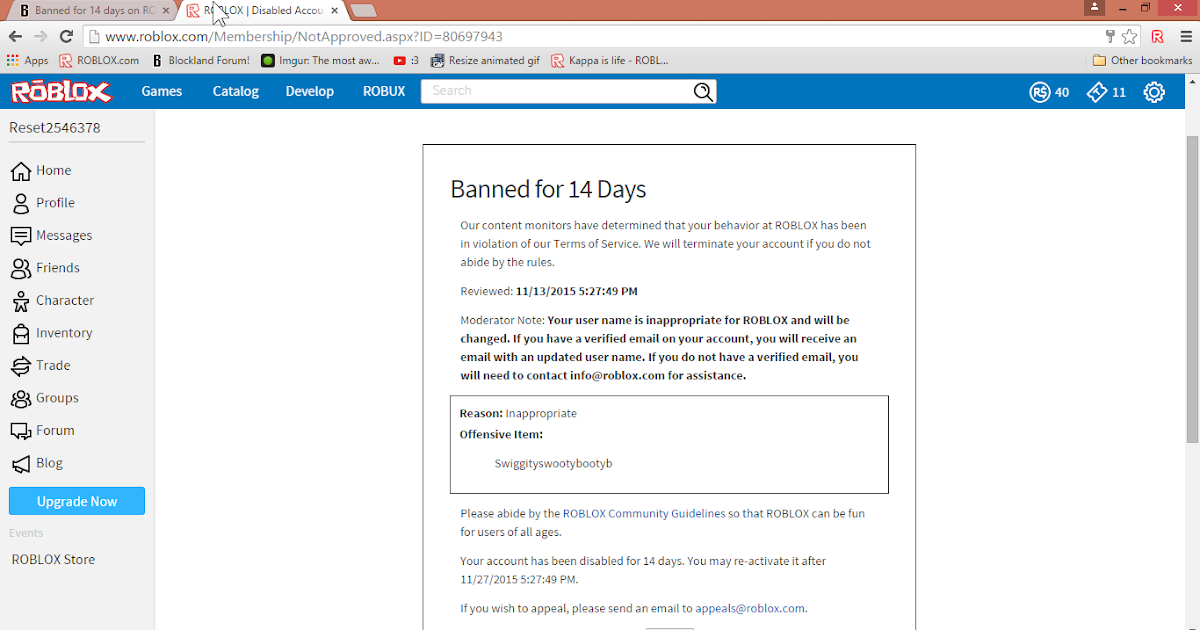This screenshot has height=630, width=1200.
Task: Click the 'Banned for 14 Days' heading
Action: [x=548, y=190]
